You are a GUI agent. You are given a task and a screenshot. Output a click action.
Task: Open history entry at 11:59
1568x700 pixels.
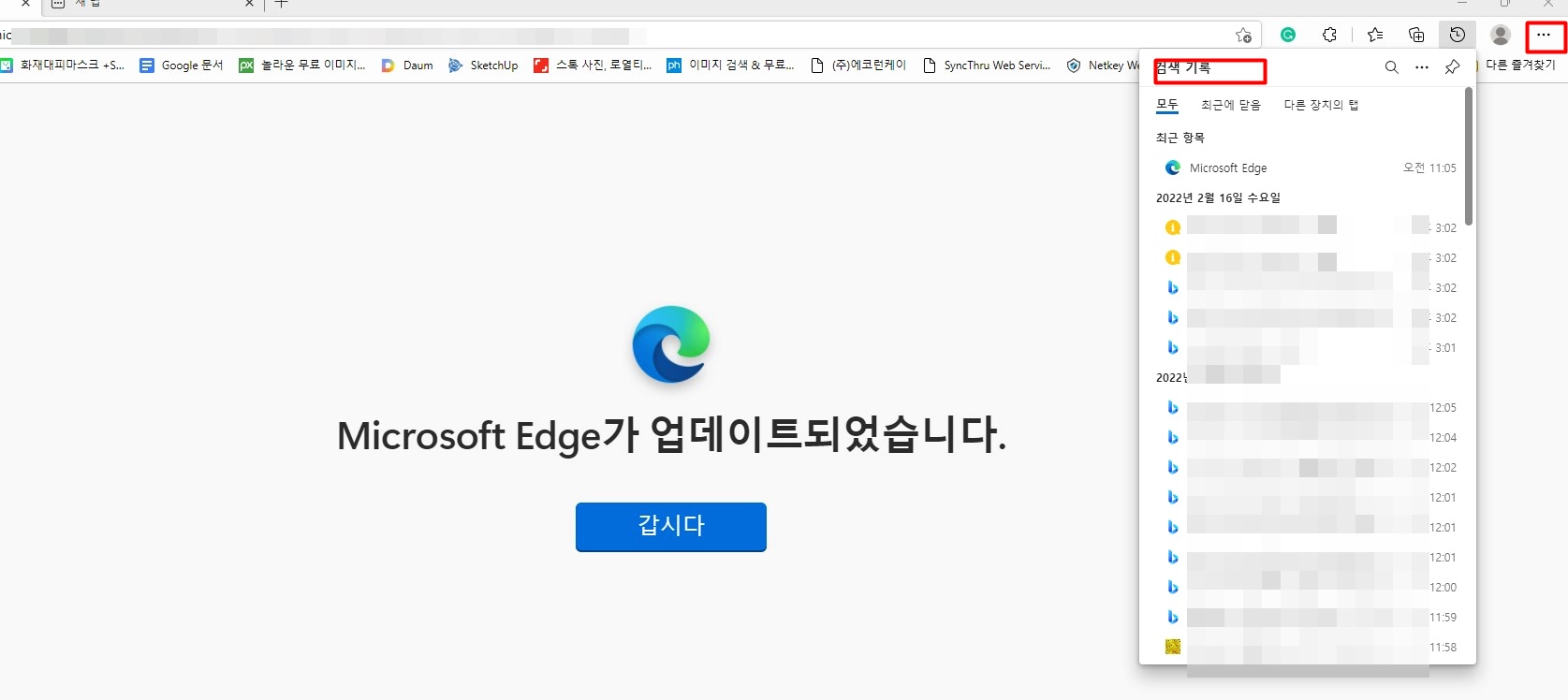click(1306, 618)
